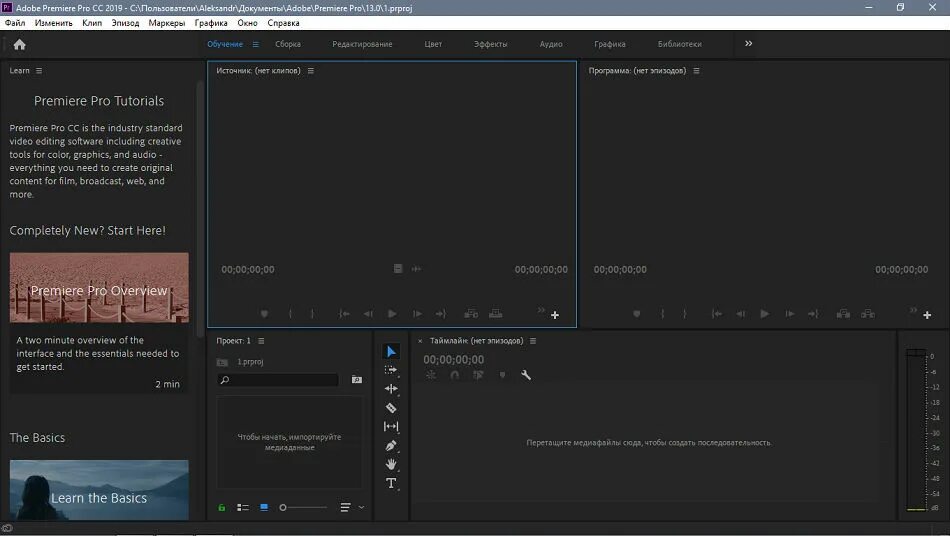950x536 pixels.
Task: Toggle Snap magnet in Timeline
Action: click(x=454, y=376)
